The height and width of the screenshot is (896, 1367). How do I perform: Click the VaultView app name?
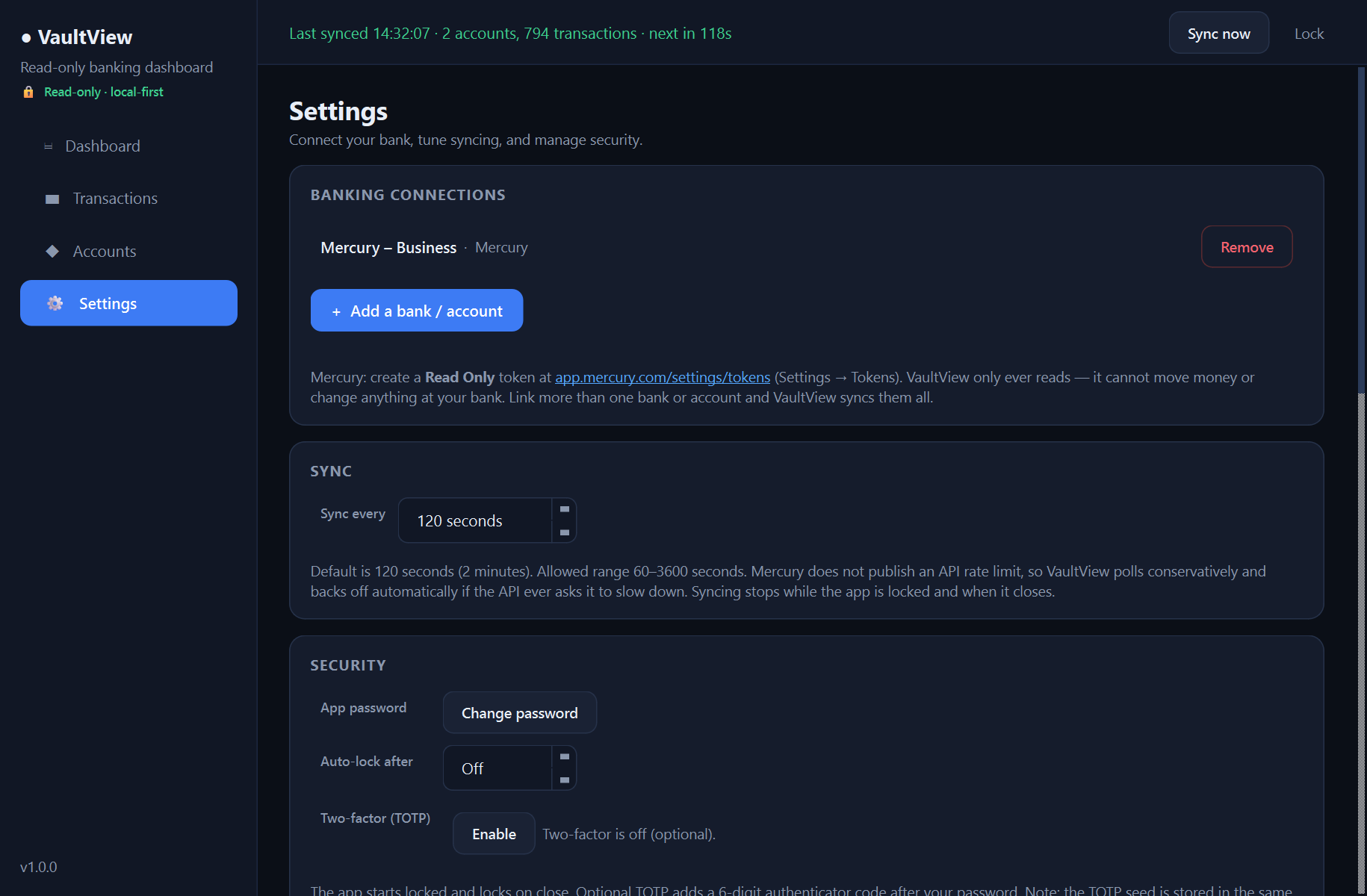point(85,37)
